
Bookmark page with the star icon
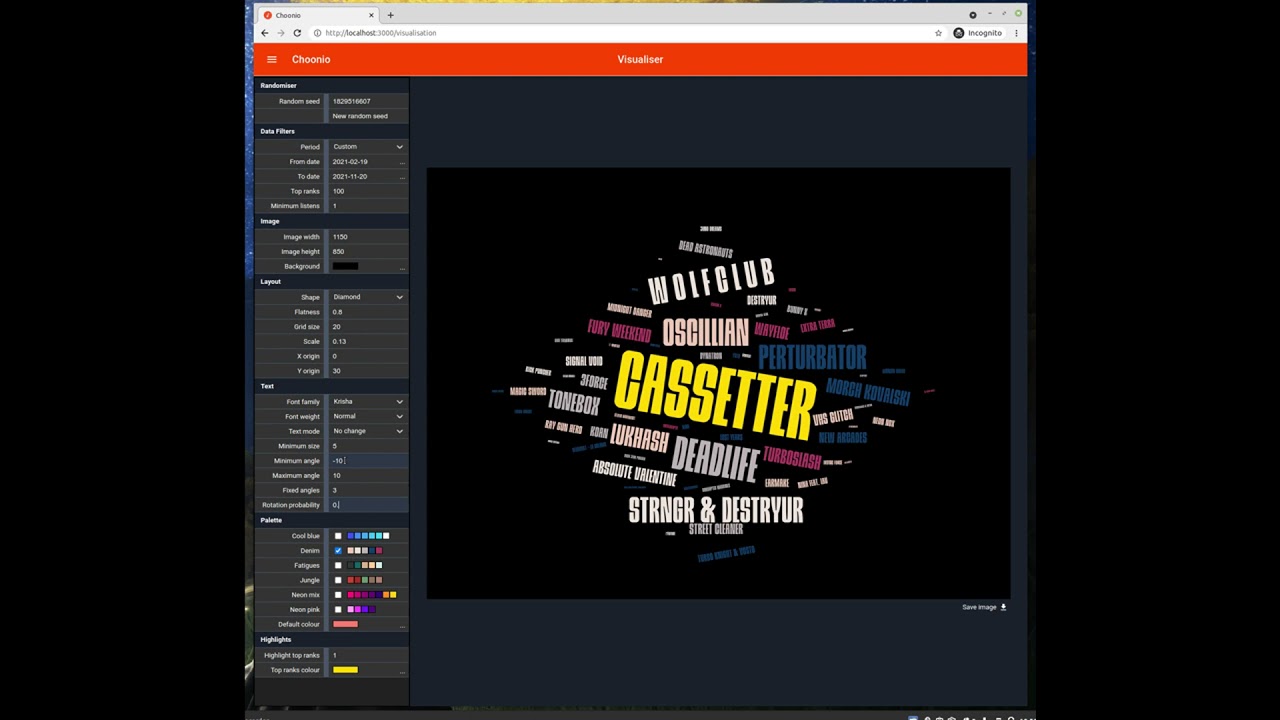[x=938, y=33]
